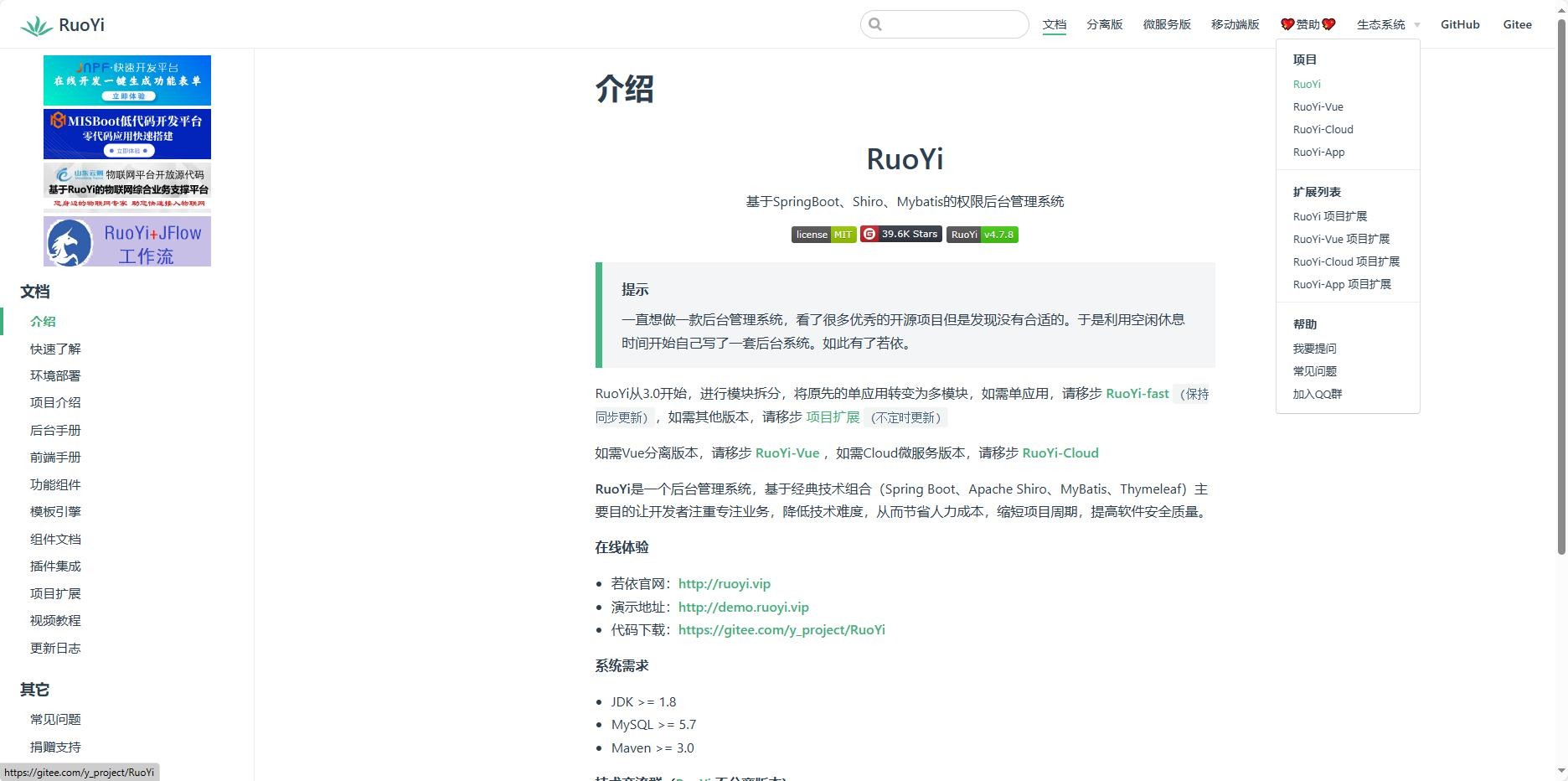Viewport: 1568px width, 781px height.
Task: Open the RuoYi-fast link
Action: [1137, 394]
